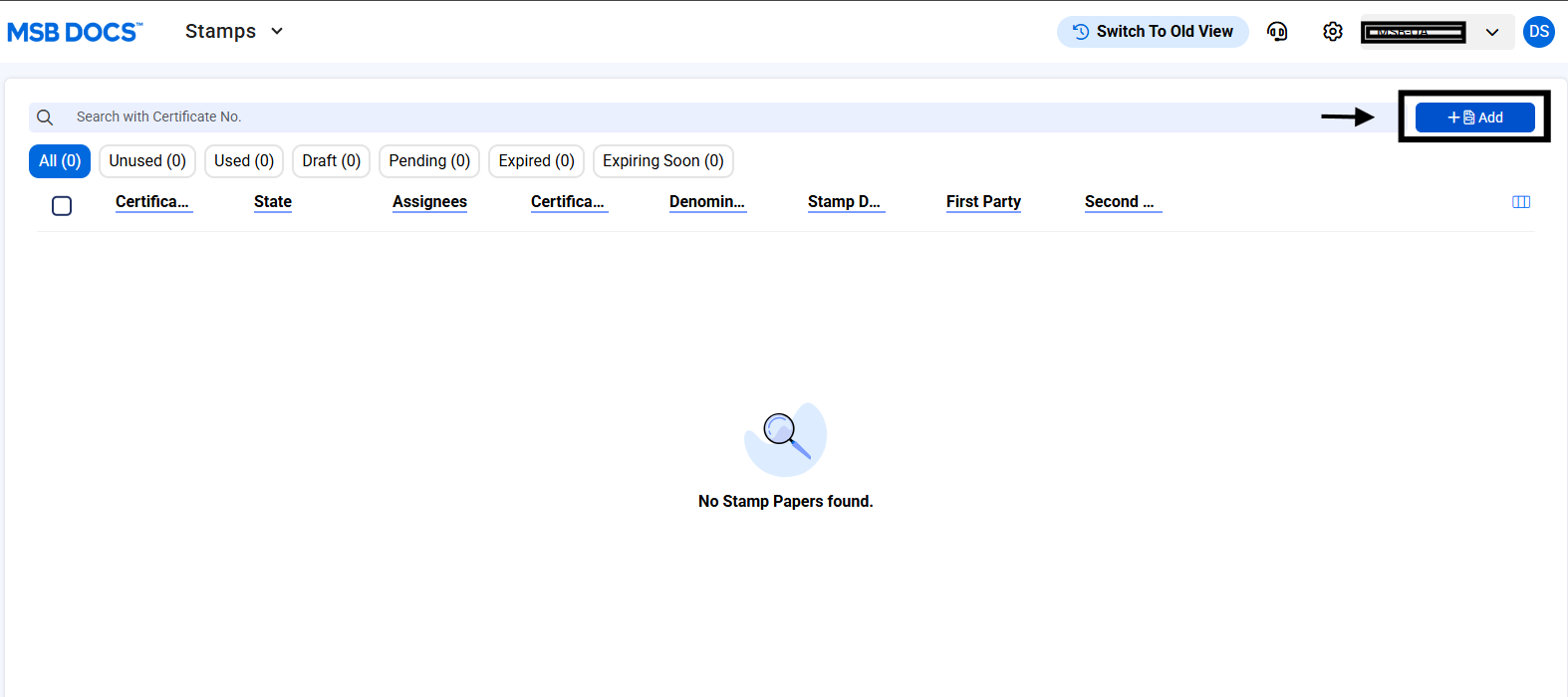Toggle the select-all checkbox in header
This screenshot has width=1568, height=697.
coord(62,206)
